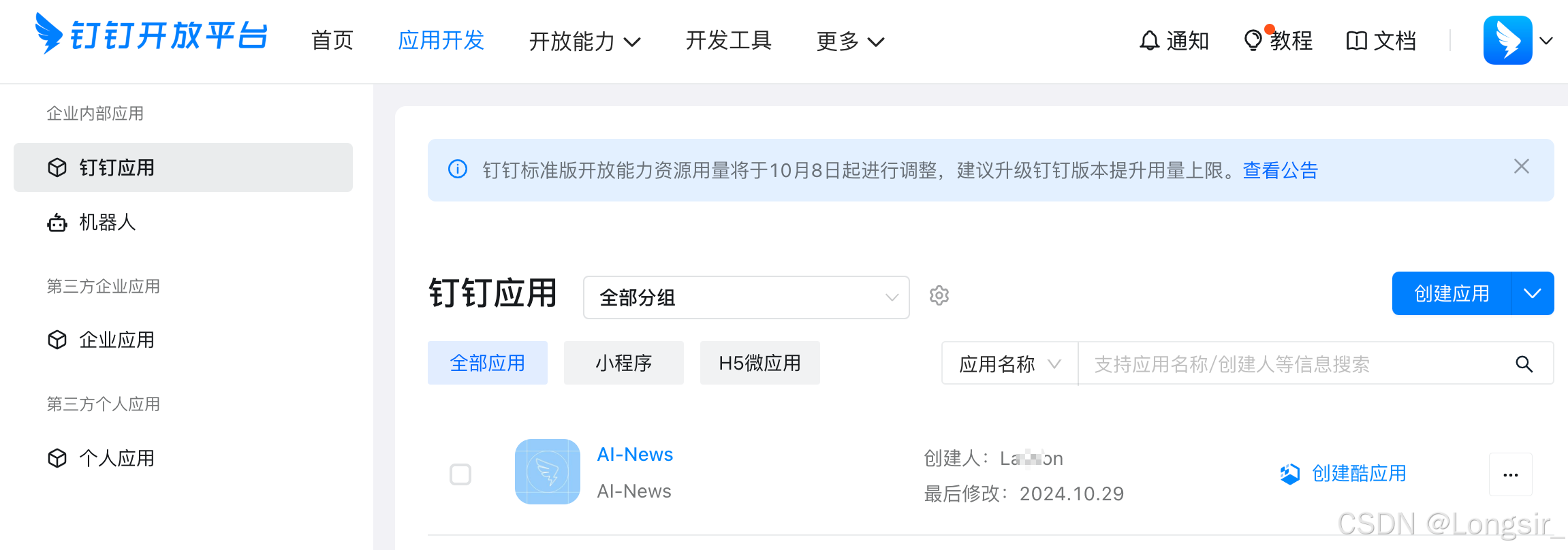The height and width of the screenshot is (550, 1568).
Task: Open 企业应用 in the sidebar
Action: [183, 340]
